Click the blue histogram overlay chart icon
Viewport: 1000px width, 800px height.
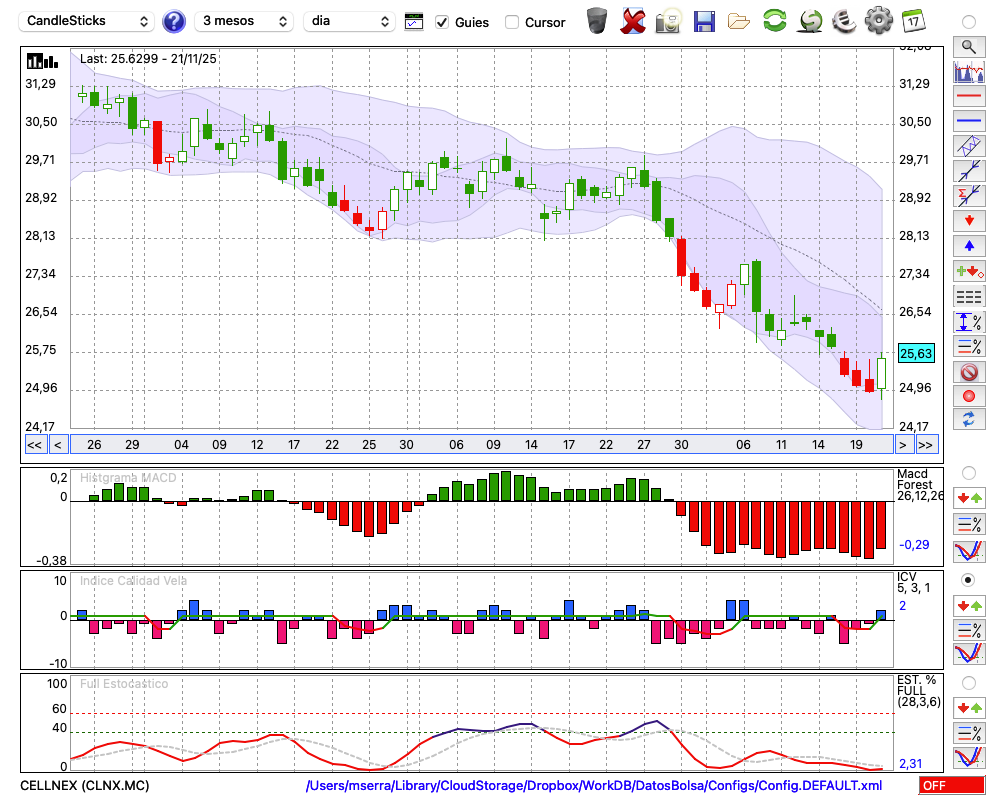969,71
